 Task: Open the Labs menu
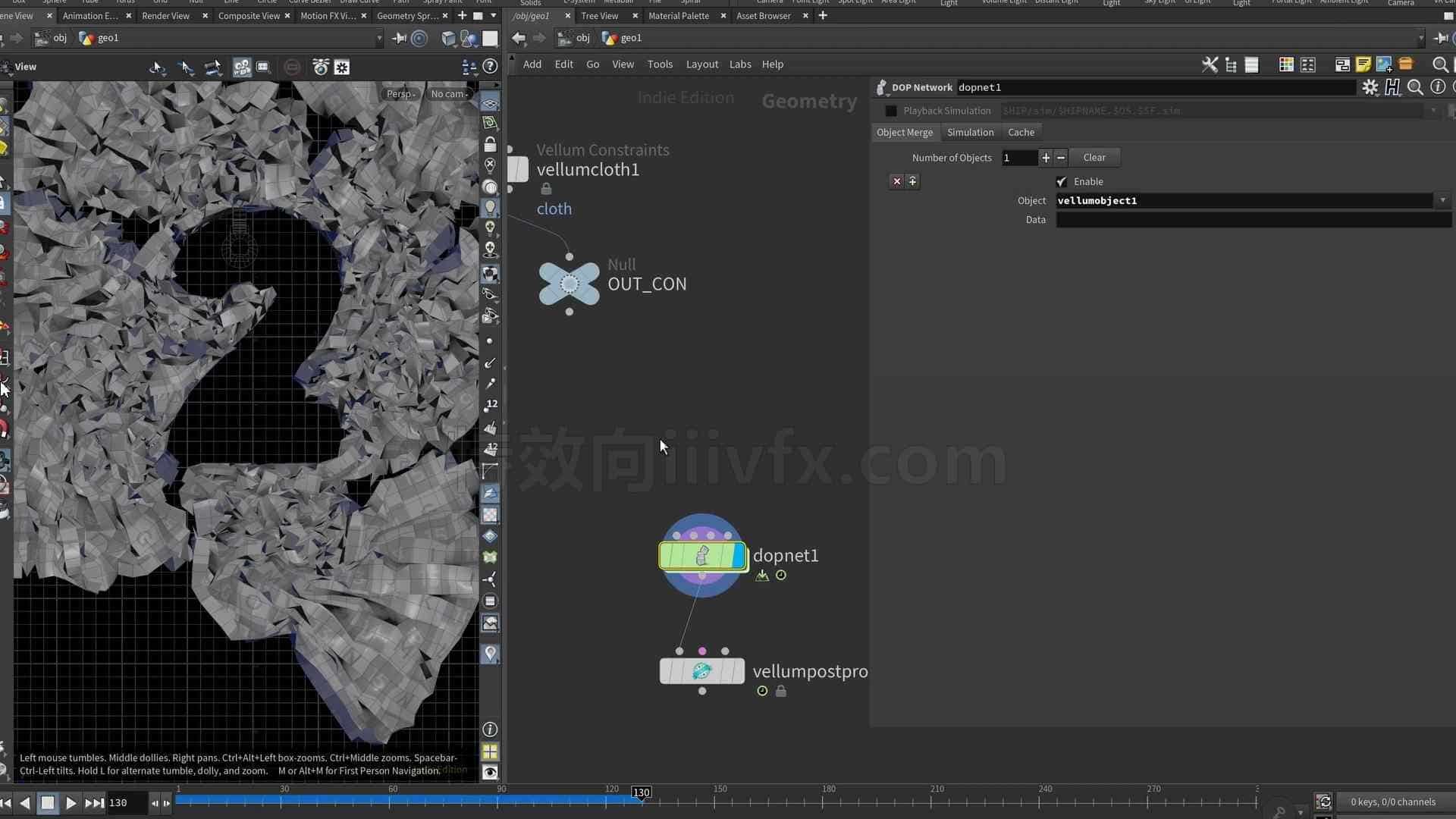point(740,64)
